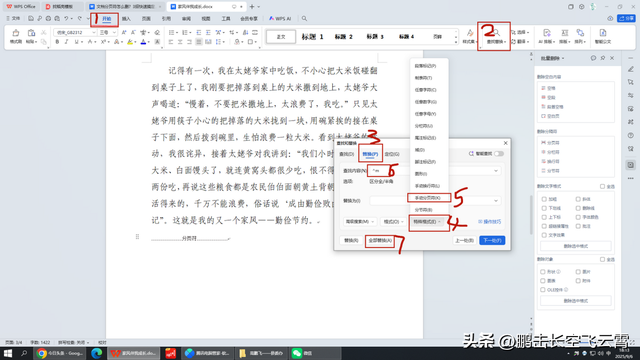Viewport: 640px width, 360px height.
Task: Apply italic formatting with I icon
Action: [x=66, y=42]
